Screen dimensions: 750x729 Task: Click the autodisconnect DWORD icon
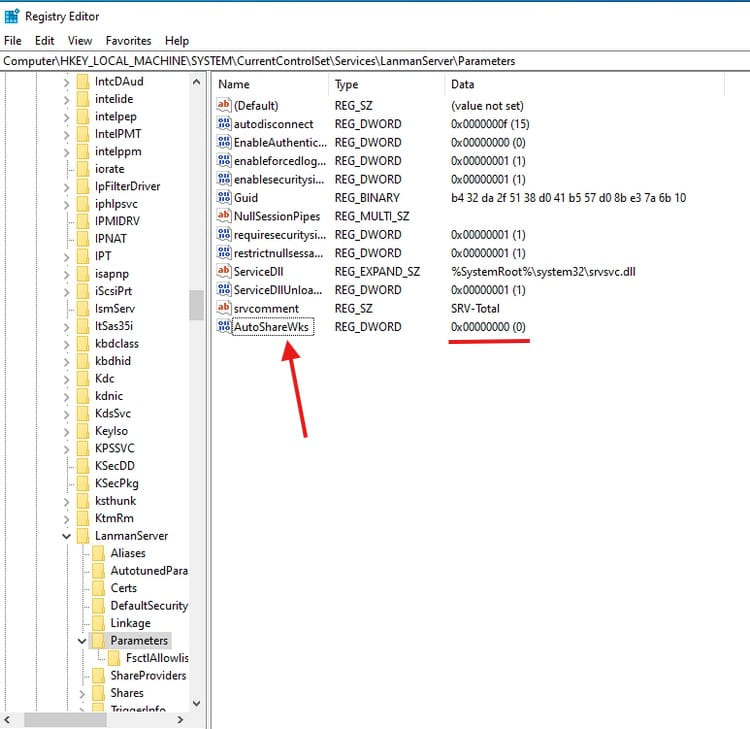224,124
